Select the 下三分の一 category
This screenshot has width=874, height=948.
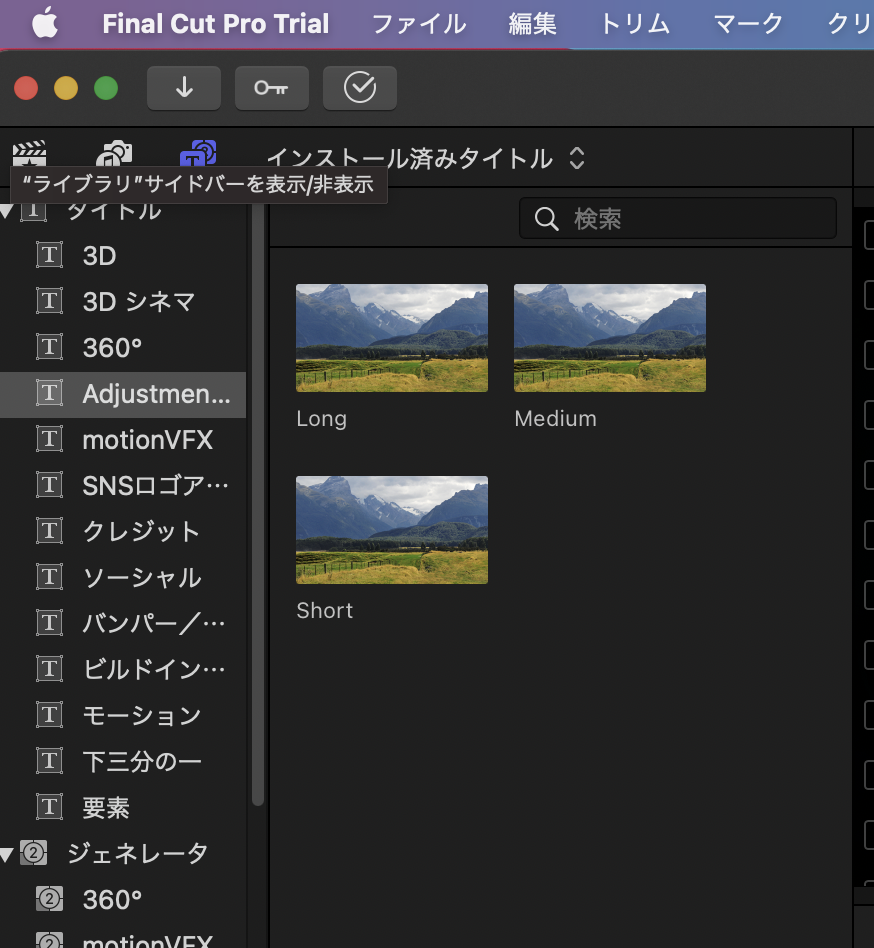123,761
